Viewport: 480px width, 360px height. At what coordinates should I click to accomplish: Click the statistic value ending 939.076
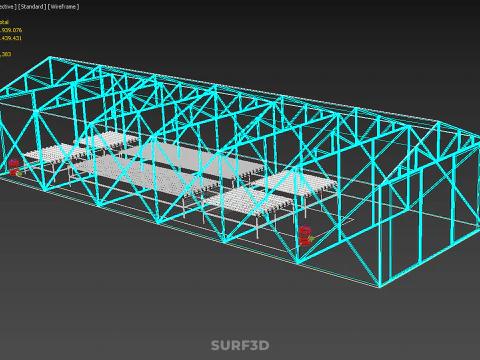click(x=11, y=30)
